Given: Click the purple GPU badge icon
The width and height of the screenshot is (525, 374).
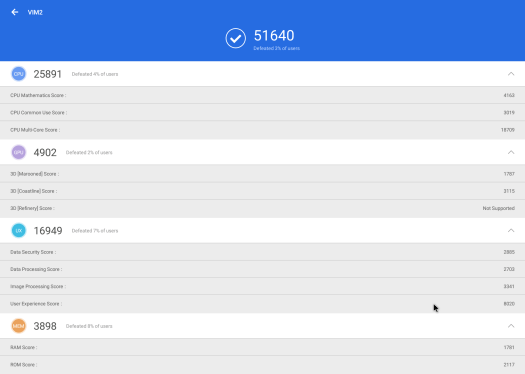Looking at the screenshot, I should pos(19,152).
